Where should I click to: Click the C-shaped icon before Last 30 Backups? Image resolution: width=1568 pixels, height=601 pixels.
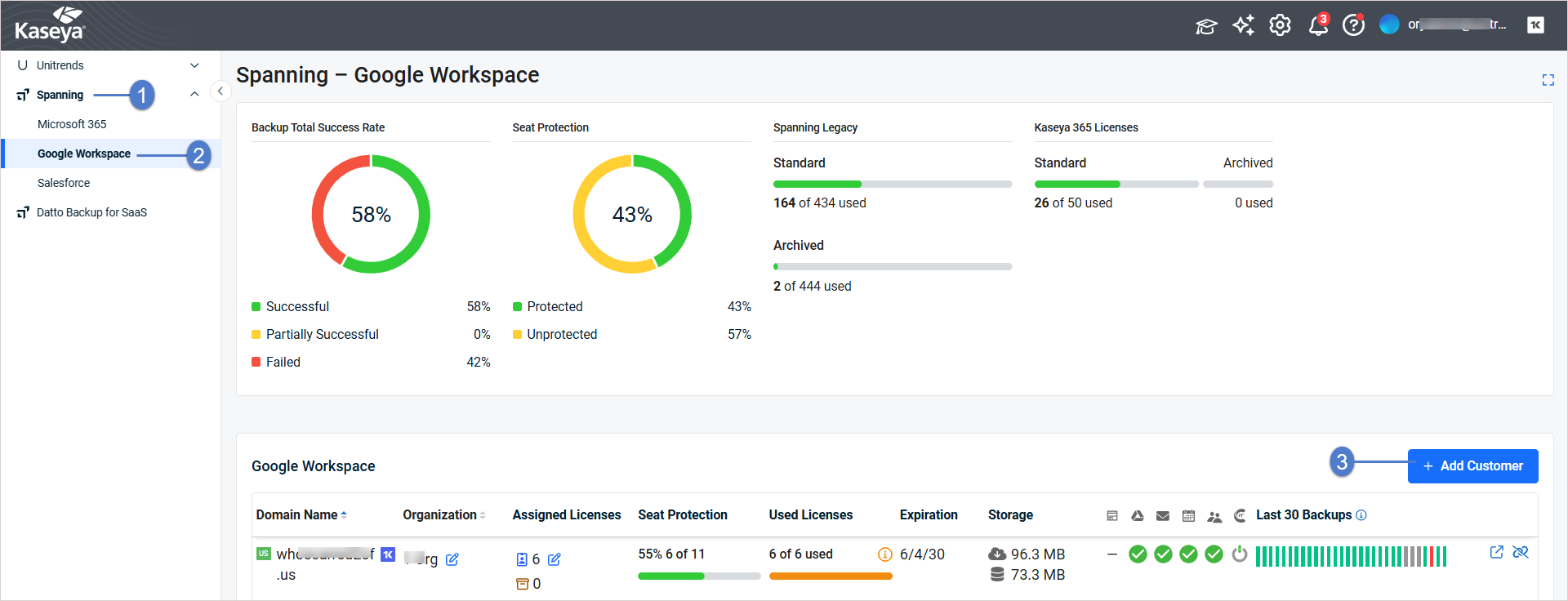[x=1240, y=515]
